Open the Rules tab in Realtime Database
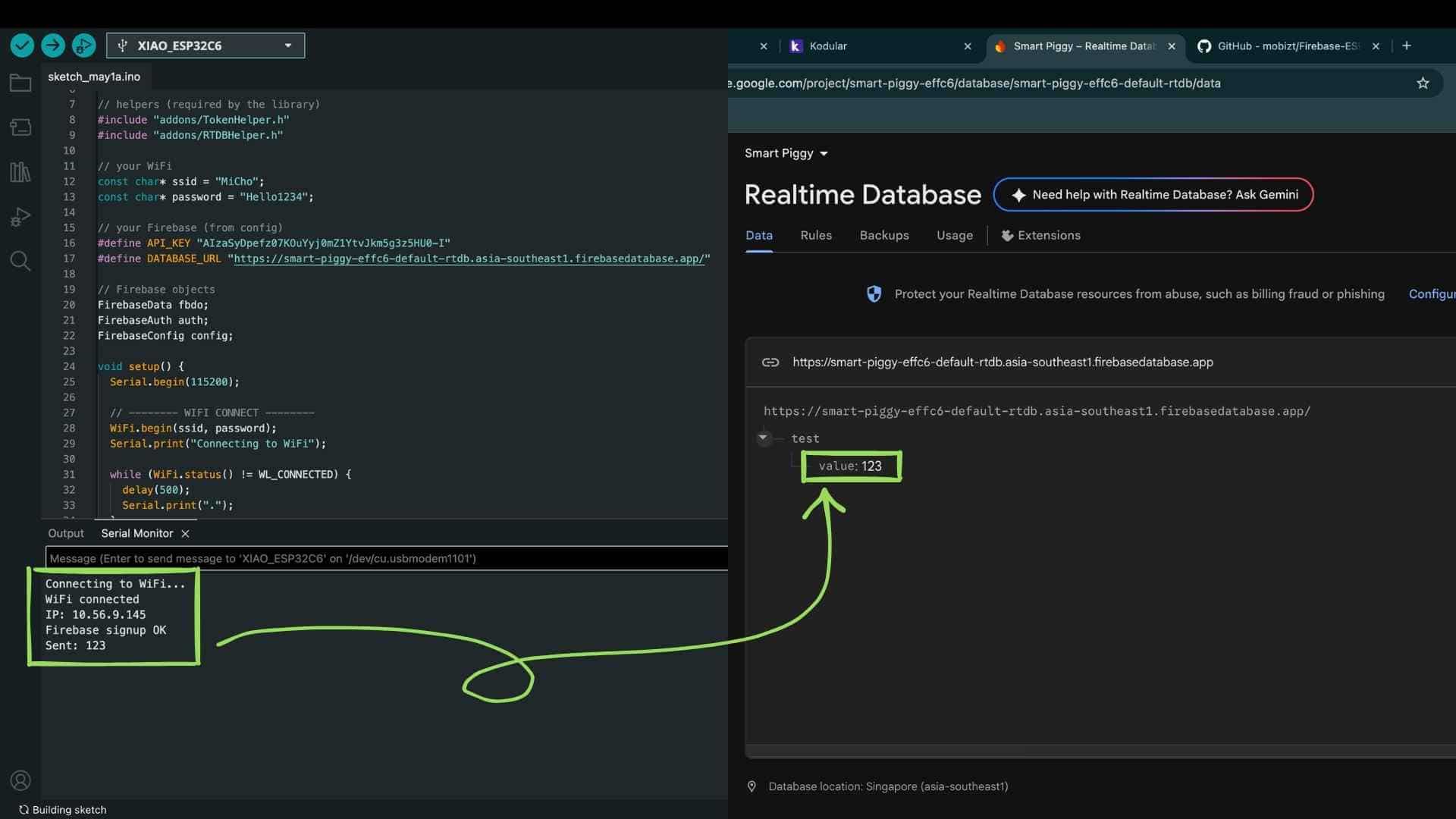 click(816, 235)
